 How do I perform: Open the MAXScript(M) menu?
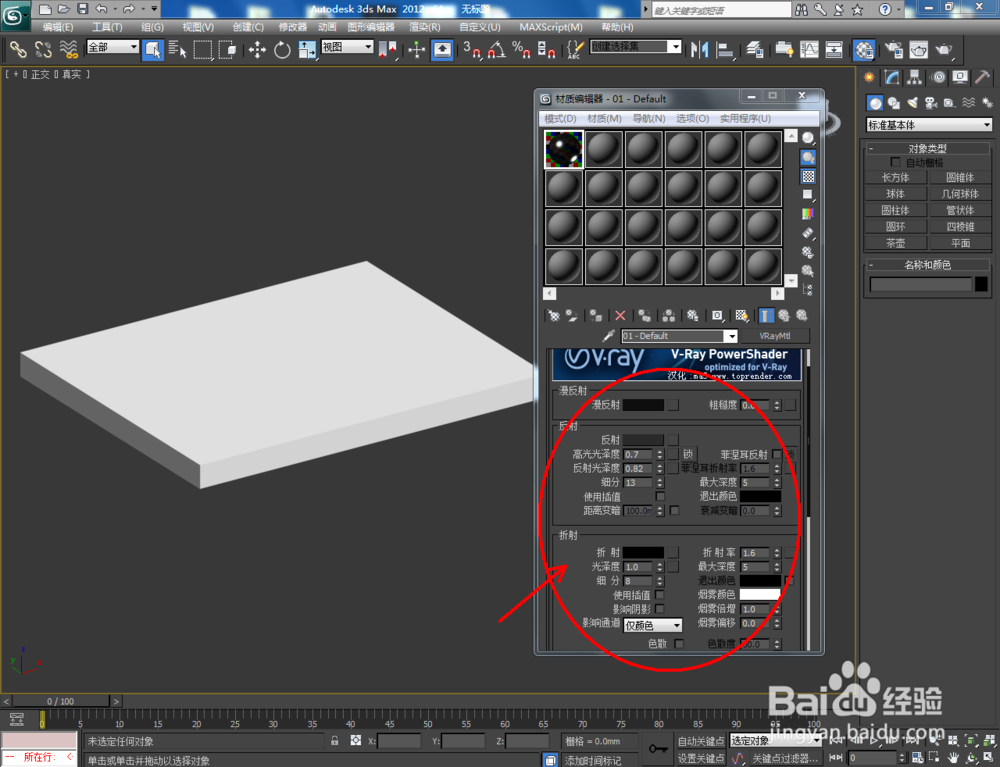[x=551, y=27]
